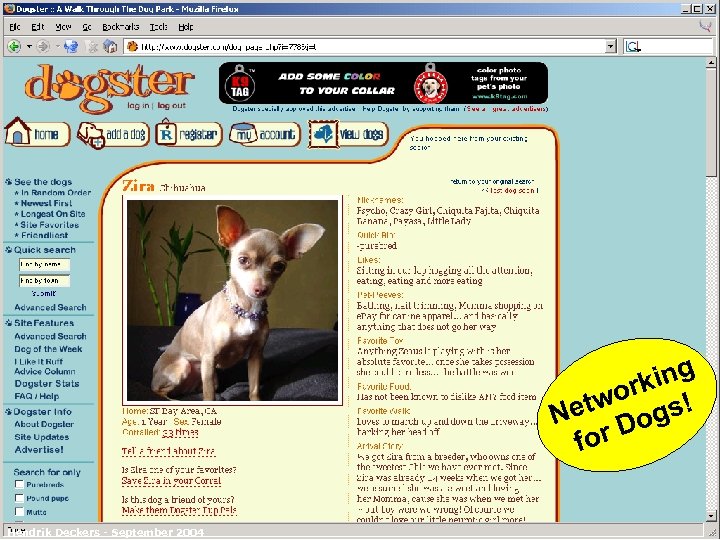Click the my account dog bowl button
The width and height of the screenshot is (720, 540).
[264, 134]
